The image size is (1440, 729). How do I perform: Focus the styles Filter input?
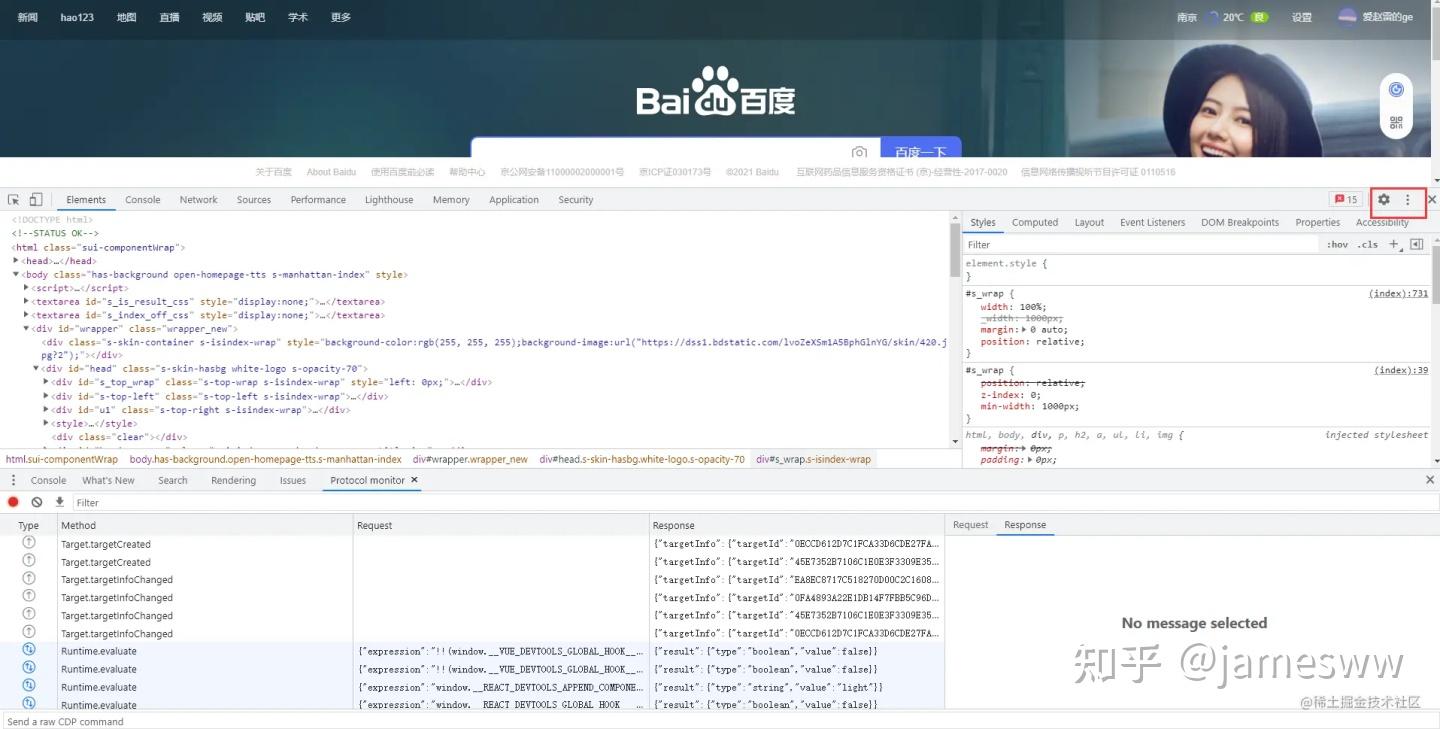click(1141, 244)
